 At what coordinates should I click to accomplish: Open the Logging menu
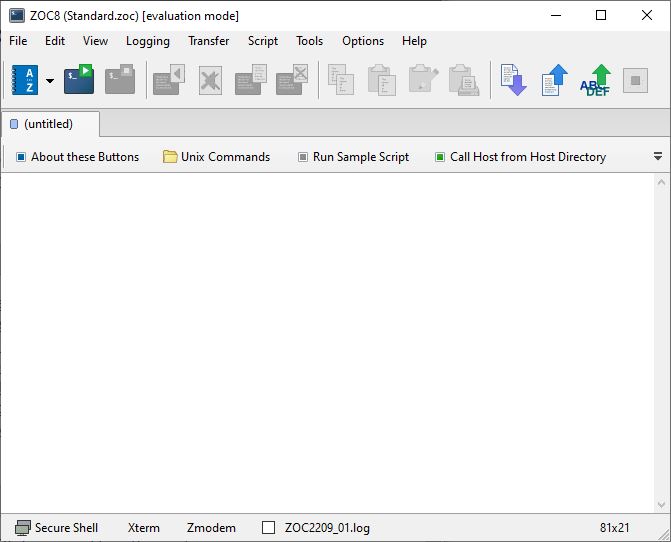click(x=148, y=41)
